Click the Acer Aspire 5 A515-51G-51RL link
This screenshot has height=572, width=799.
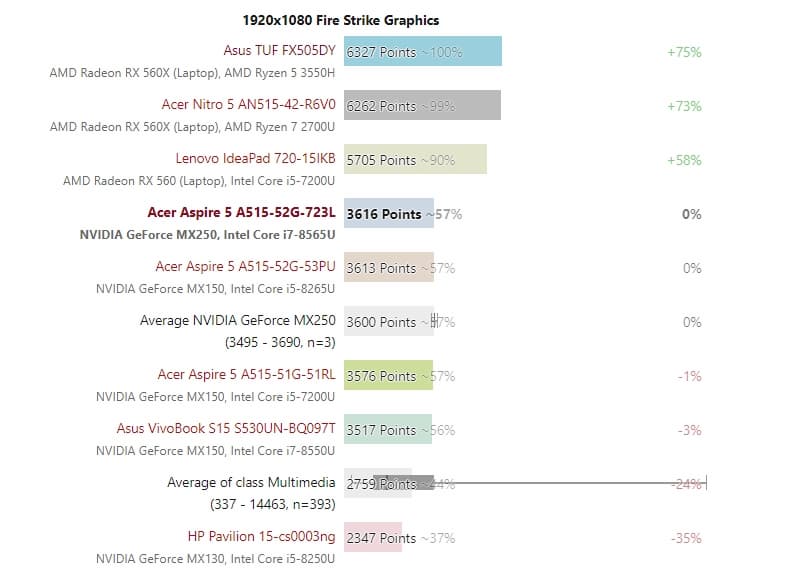(x=246, y=374)
